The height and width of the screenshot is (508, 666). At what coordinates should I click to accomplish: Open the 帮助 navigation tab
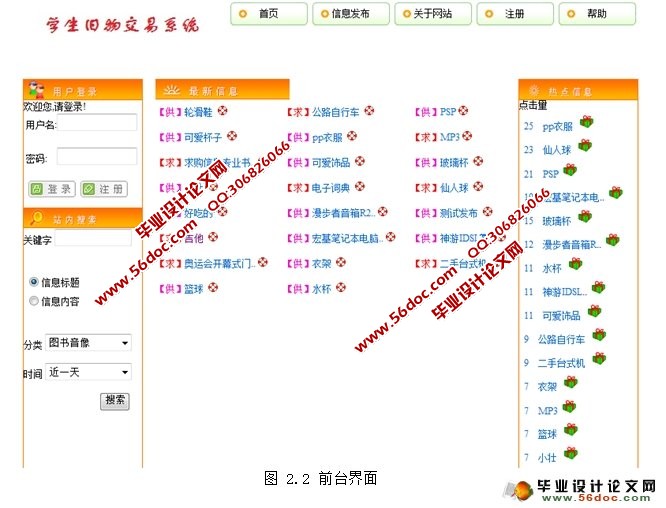597,14
